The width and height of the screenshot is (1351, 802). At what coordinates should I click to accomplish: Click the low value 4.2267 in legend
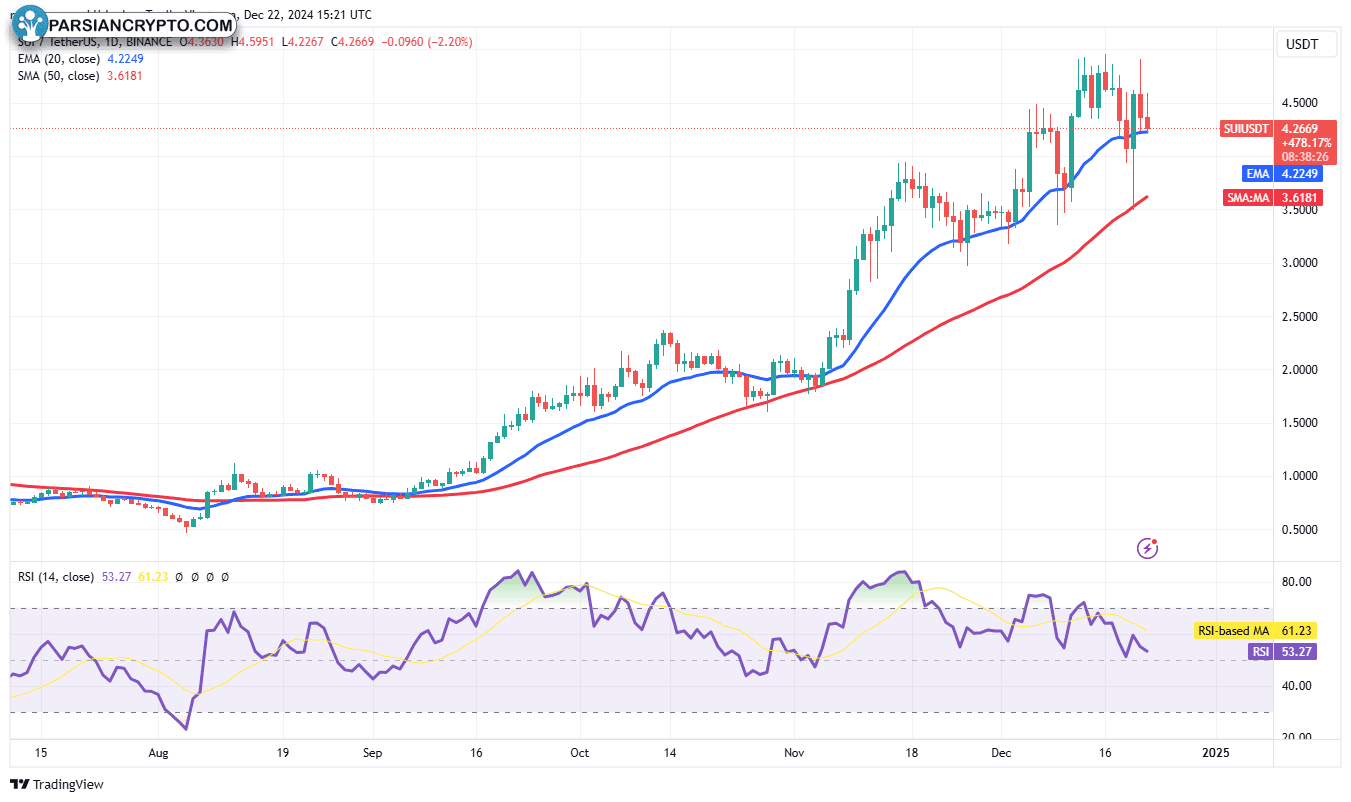[305, 42]
